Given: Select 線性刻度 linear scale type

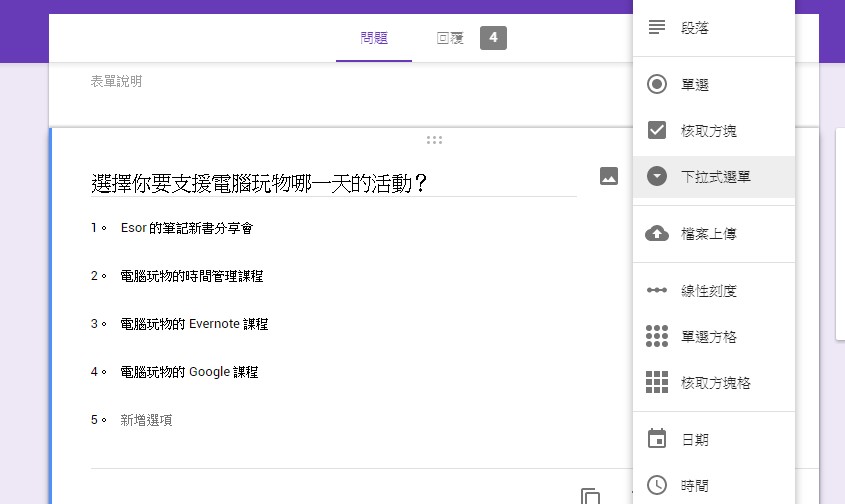Looking at the screenshot, I should pos(714,291).
